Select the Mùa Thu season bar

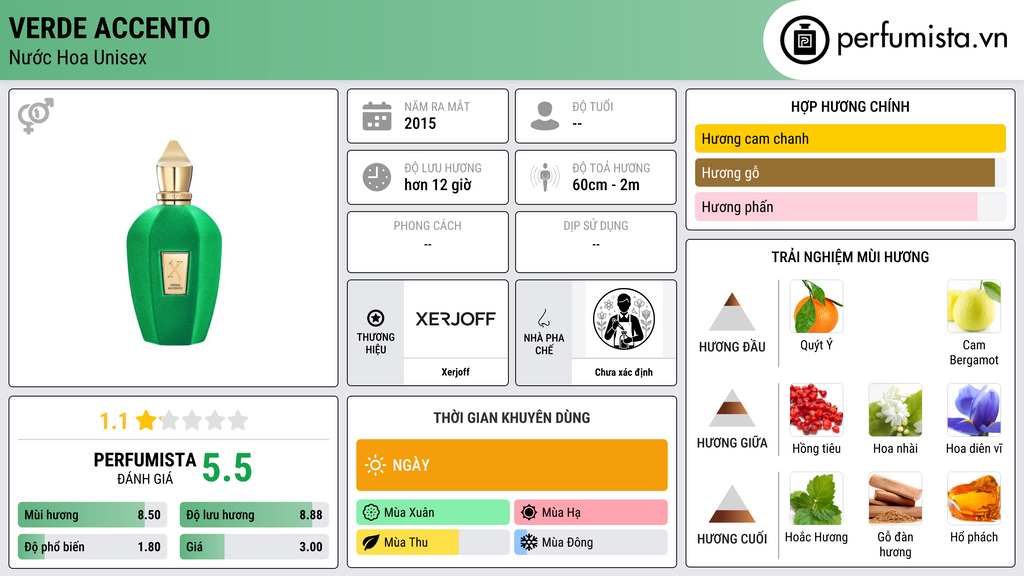[x=433, y=542]
